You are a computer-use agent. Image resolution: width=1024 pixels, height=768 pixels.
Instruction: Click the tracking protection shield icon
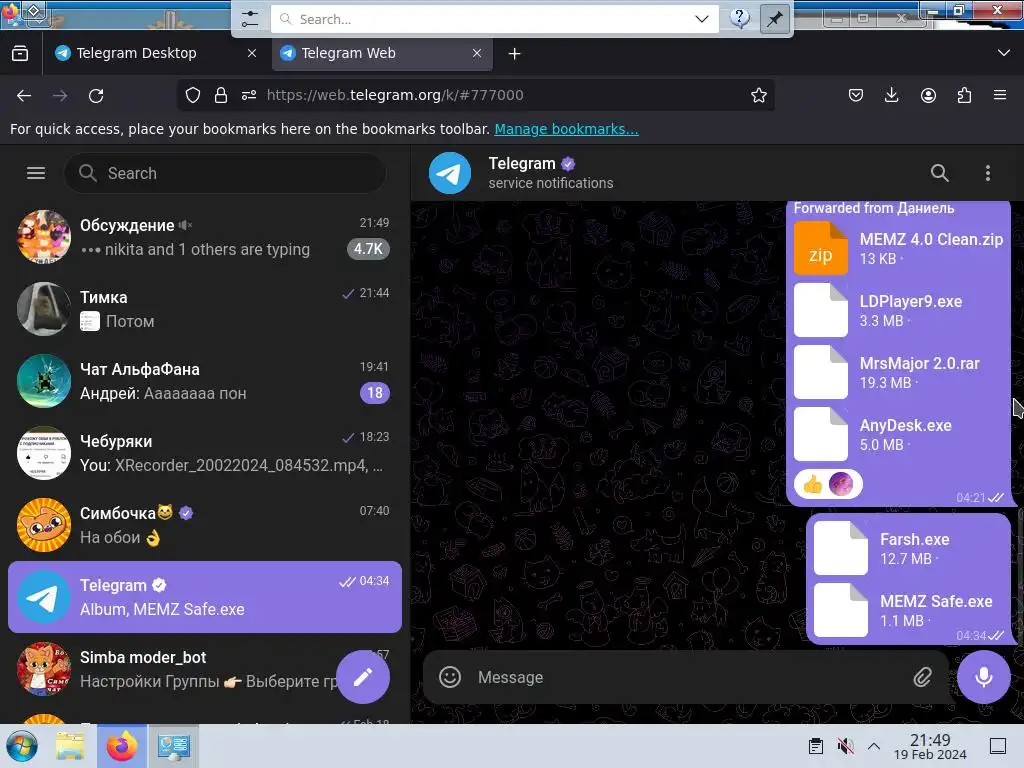pyautogui.click(x=193, y=95)
